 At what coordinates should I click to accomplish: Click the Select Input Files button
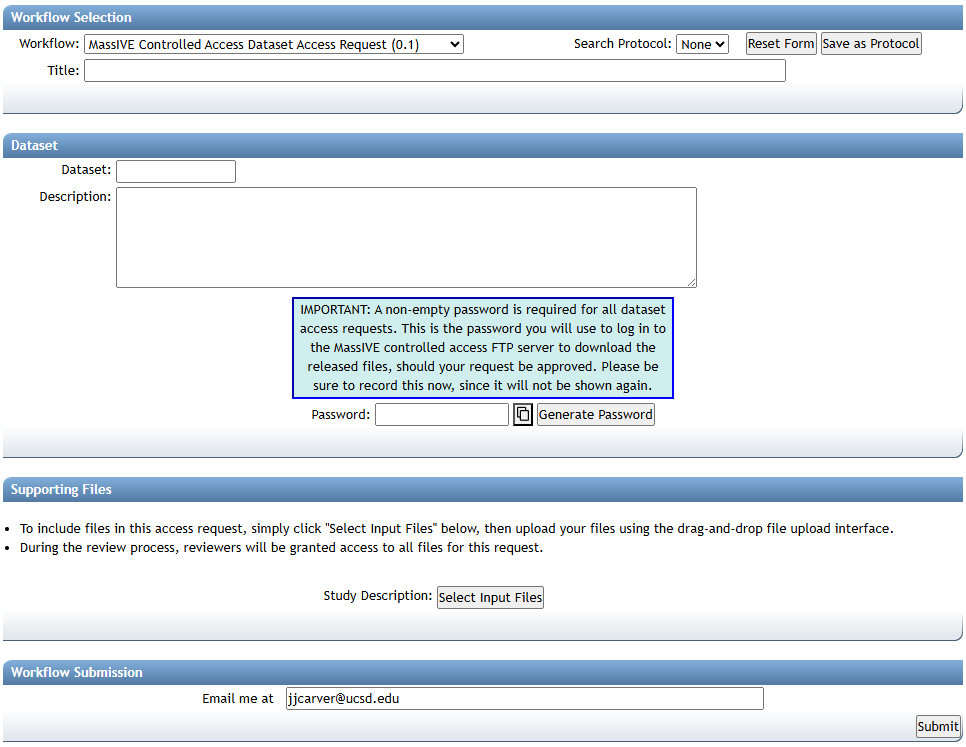tap(490, 597)
